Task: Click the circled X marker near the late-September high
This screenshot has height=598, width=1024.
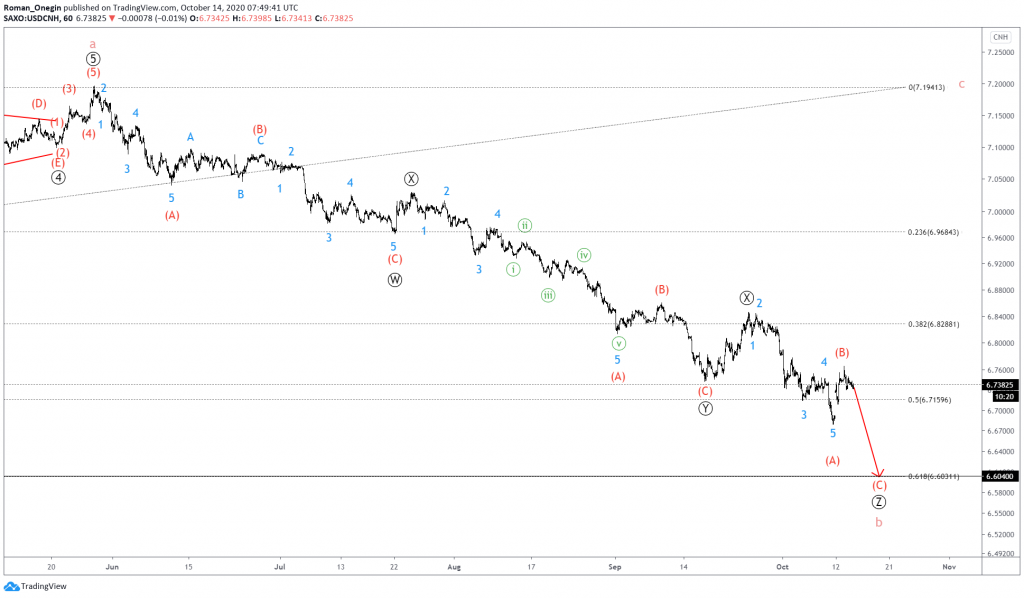Action: click(x=746, y=296)
